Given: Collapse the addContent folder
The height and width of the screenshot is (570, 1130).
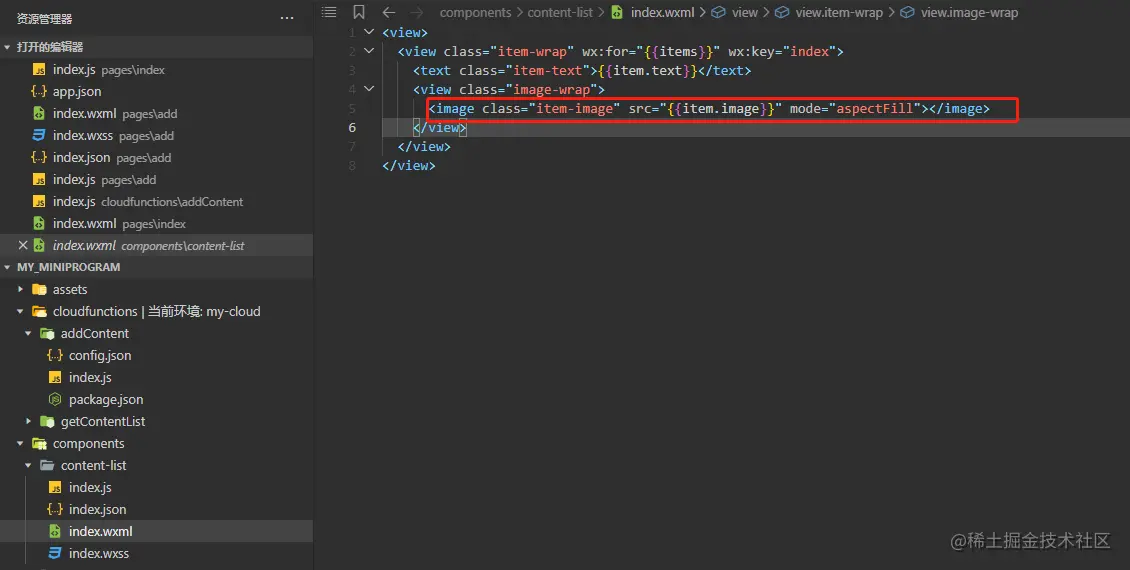Looking at the screenshot, I should (28, 334).
